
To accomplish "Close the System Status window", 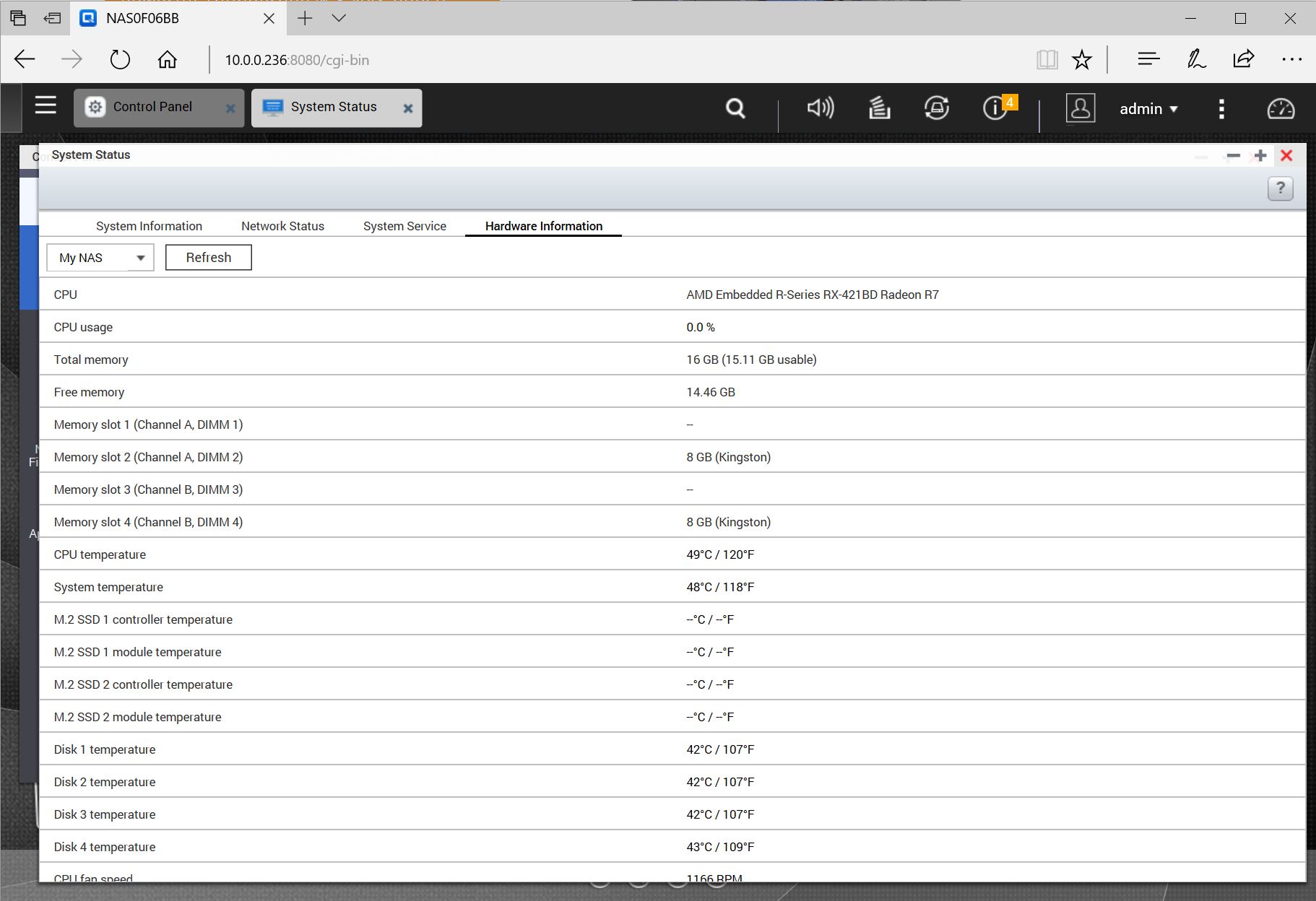I will tap(1286, 155).
